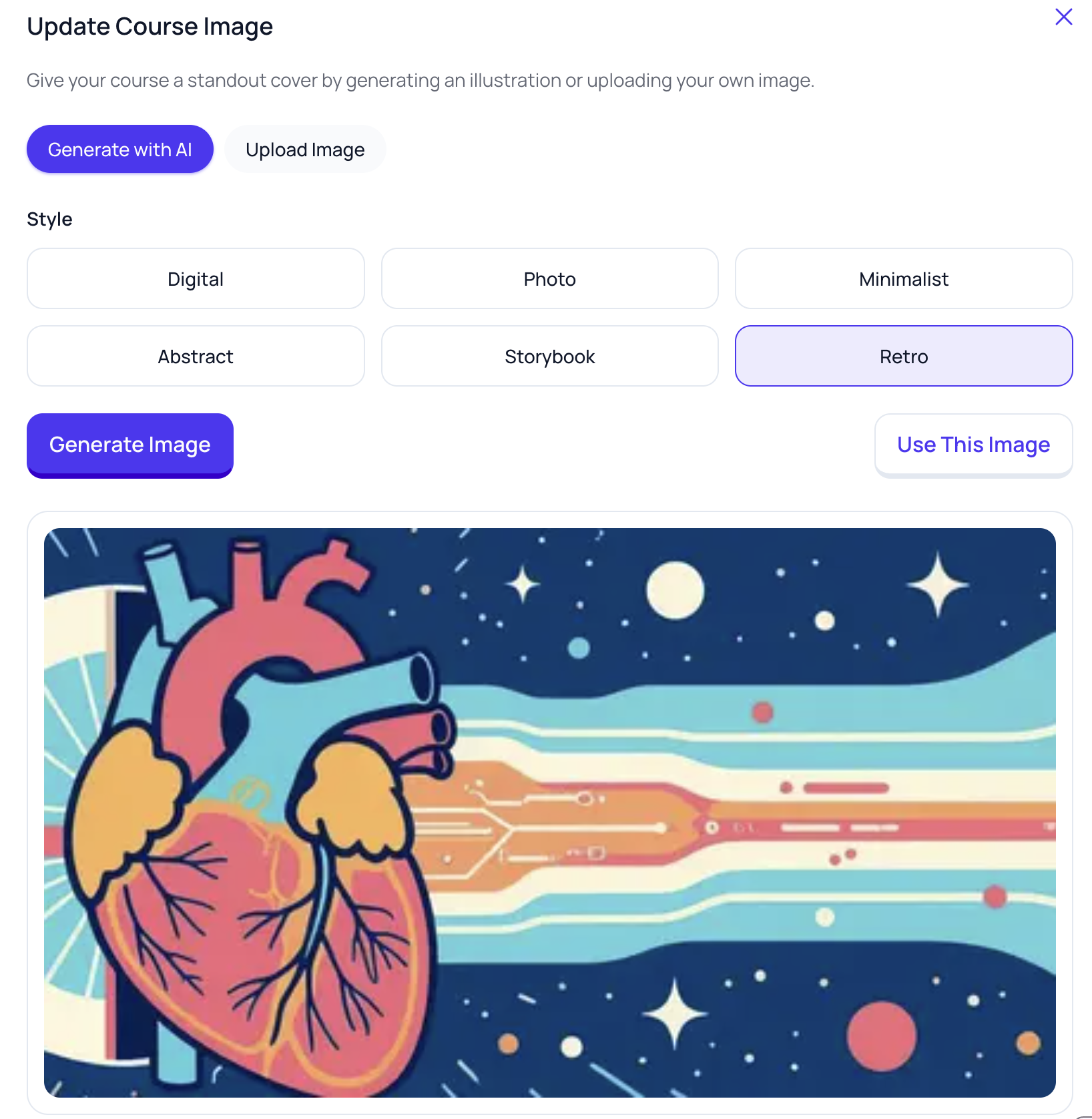1092x1119 pixels.
Task: Click the generated retro preview image
Action: 549,813
